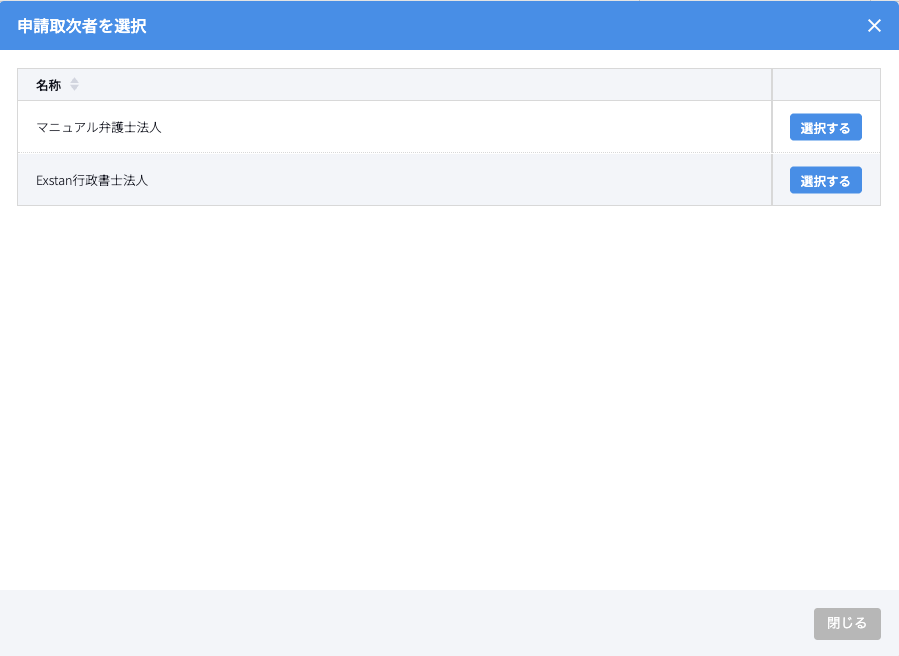
Task: Select the Exstan行政書士法人 row name
Action: tap(92, 181)
